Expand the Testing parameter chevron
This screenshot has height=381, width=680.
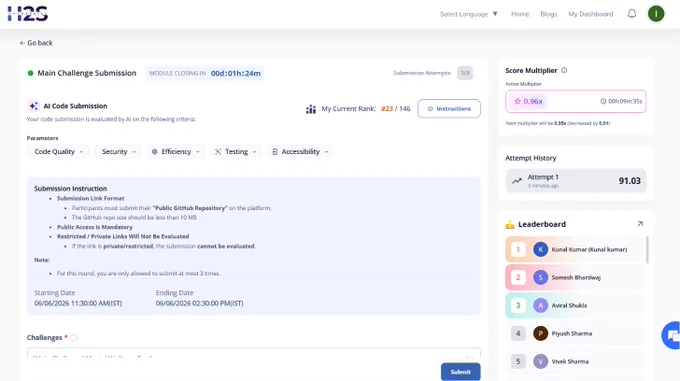point(255,152)
